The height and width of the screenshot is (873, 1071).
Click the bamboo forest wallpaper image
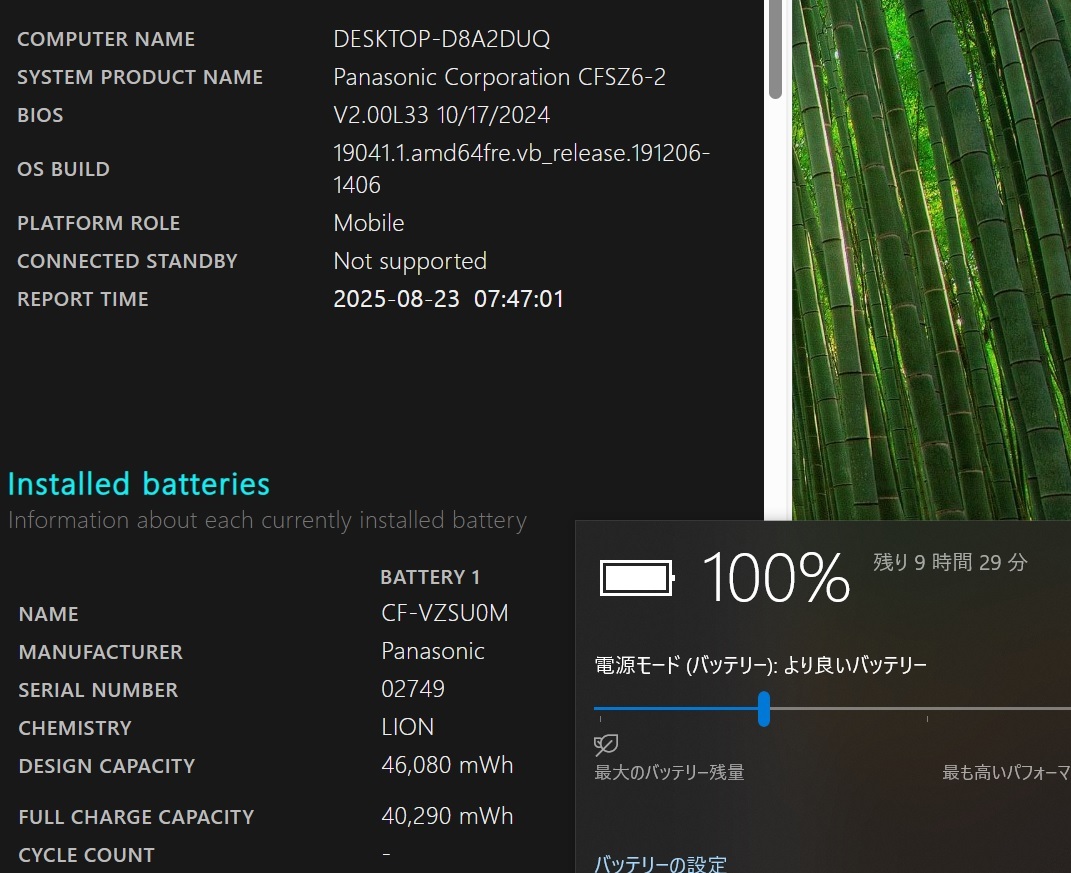931,260
